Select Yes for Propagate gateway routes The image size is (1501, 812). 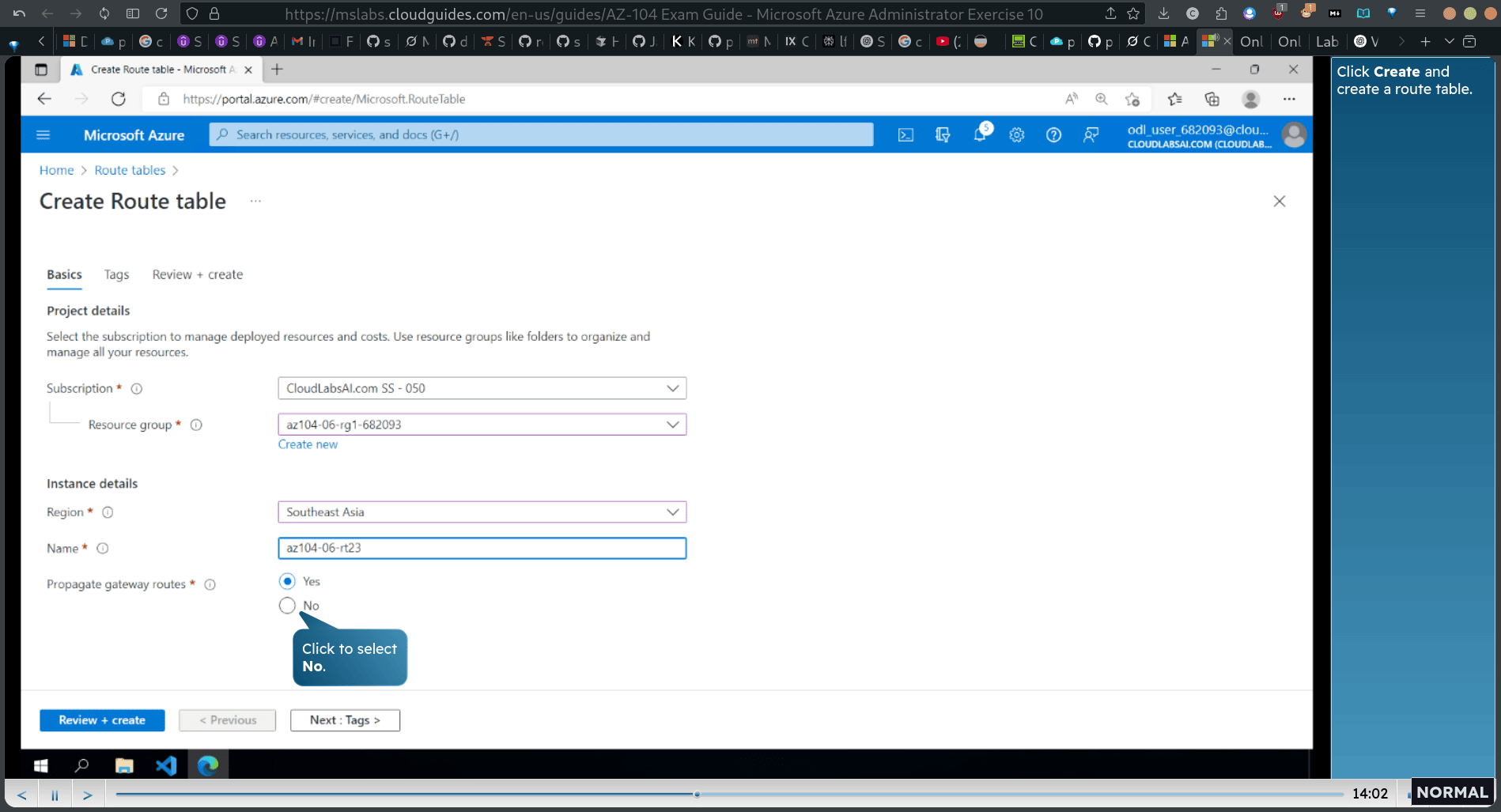tap(287, 581)
